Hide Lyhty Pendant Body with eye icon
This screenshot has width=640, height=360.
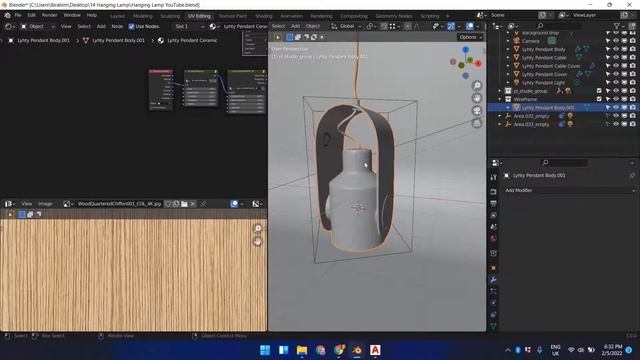[616, 49]
